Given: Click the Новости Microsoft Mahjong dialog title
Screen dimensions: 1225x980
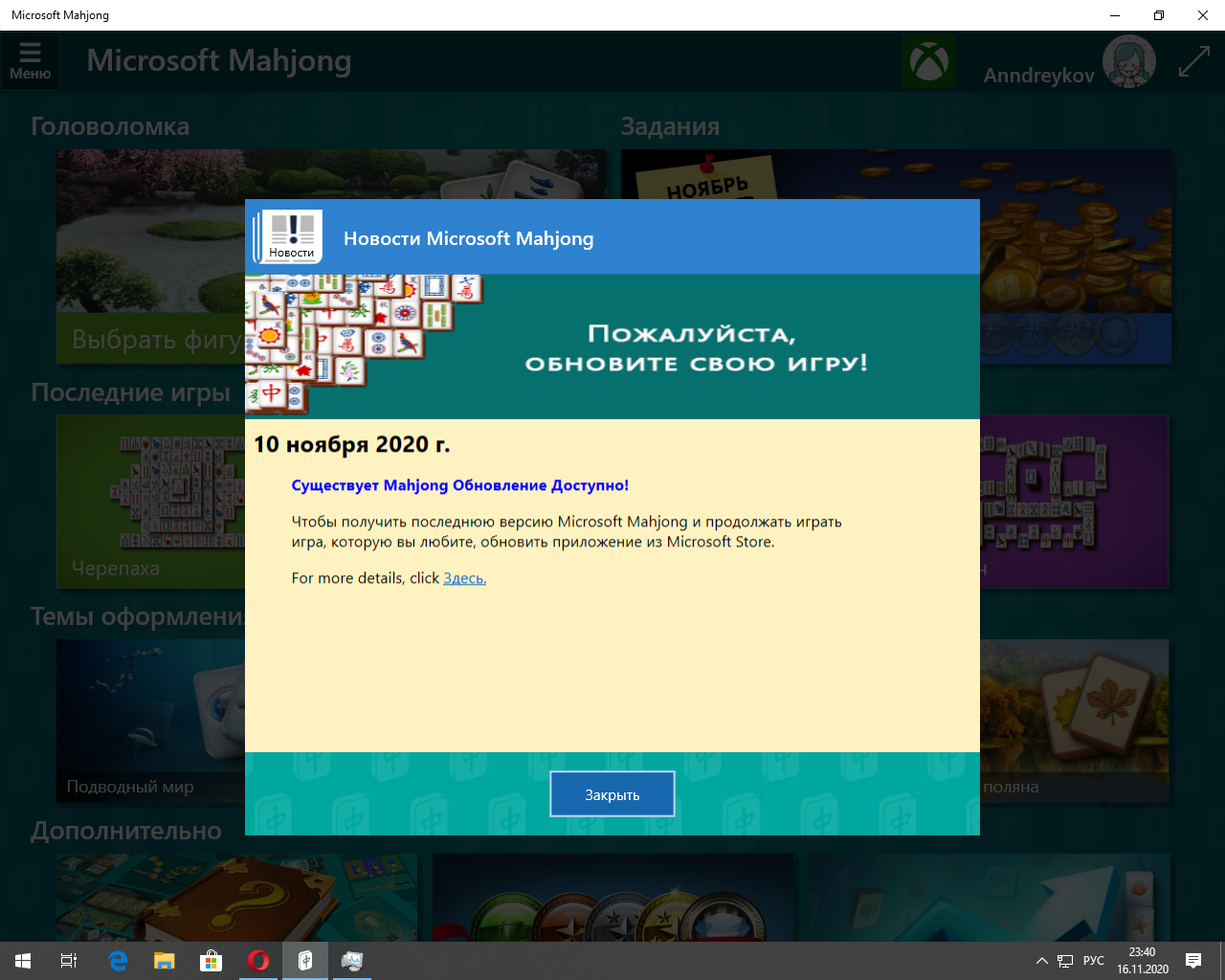Looking at the screenshot, I should 468,238.
